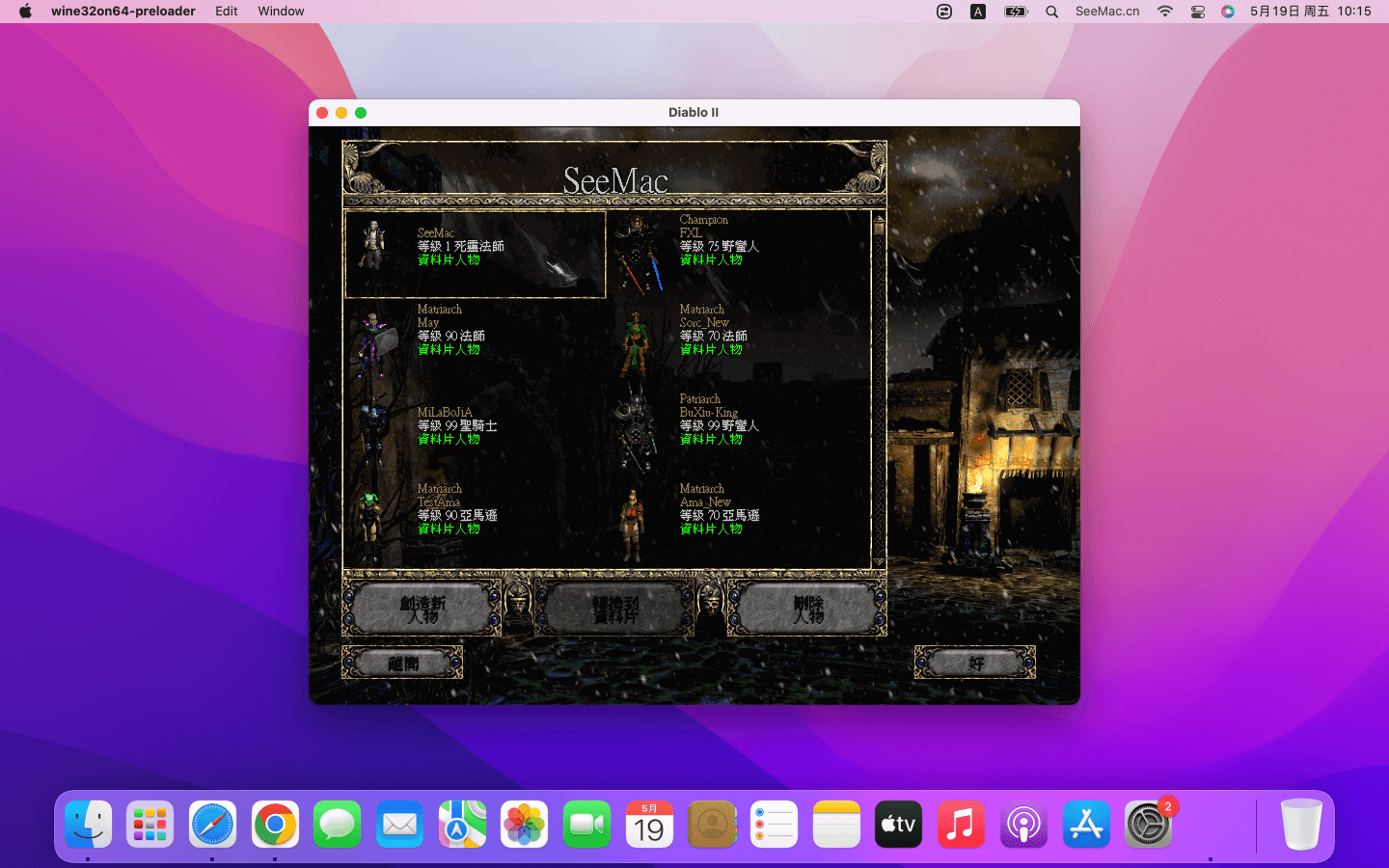Confirm with the 好 OK button
The height and width of the screenshot is (868, 1389).
click(x=975, y=663)
